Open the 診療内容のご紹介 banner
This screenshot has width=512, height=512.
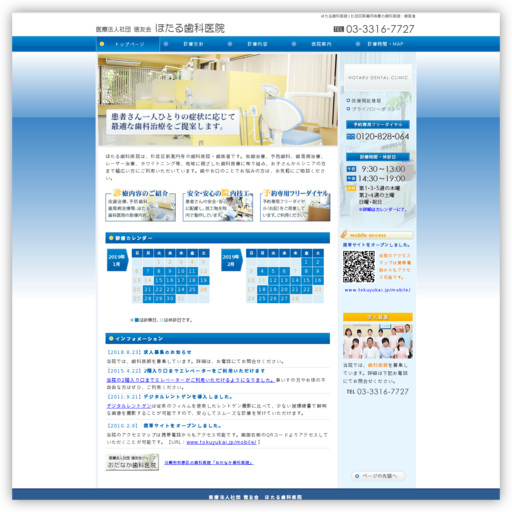click(140, 205)
